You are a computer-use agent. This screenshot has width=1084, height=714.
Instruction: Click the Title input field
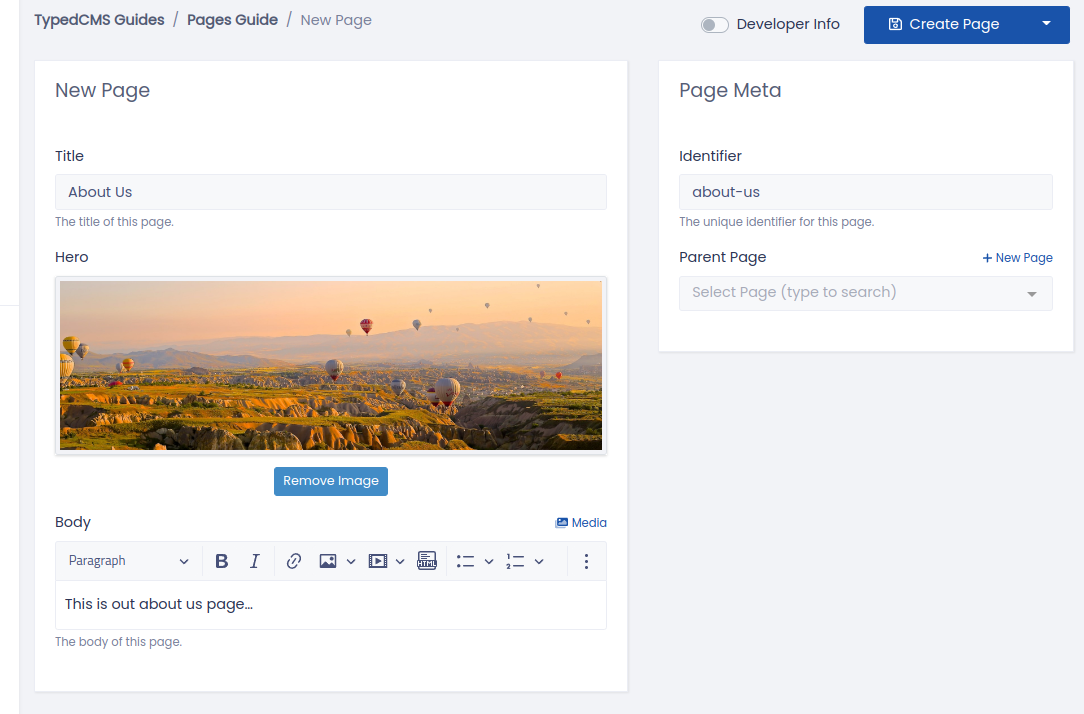330,192
